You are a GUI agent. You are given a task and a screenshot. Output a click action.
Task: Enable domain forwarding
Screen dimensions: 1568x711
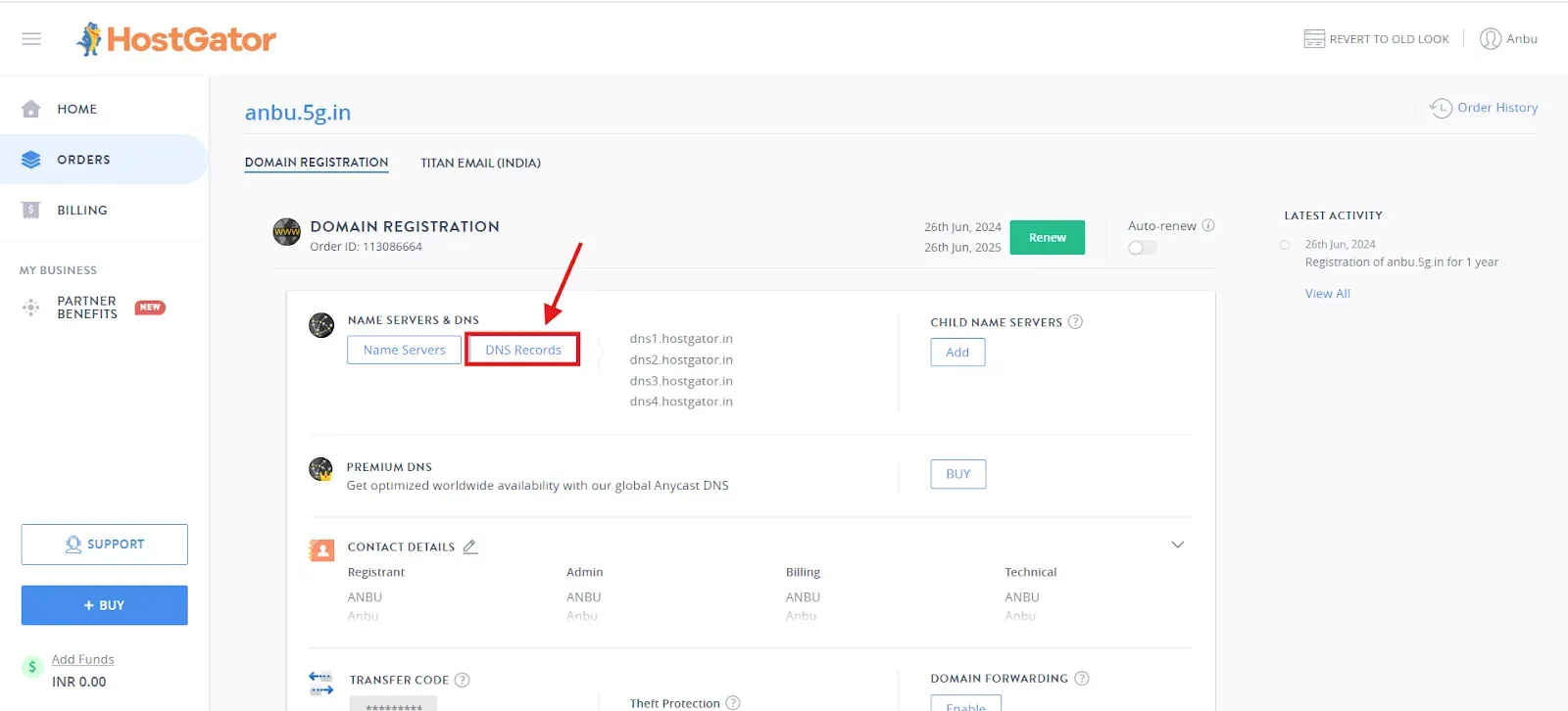tap(966, 703)
